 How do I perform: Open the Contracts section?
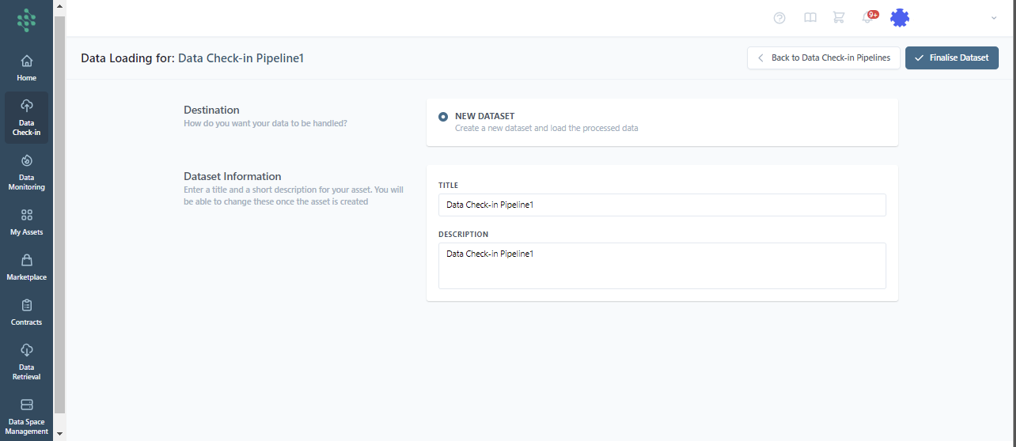click(27, 311)
